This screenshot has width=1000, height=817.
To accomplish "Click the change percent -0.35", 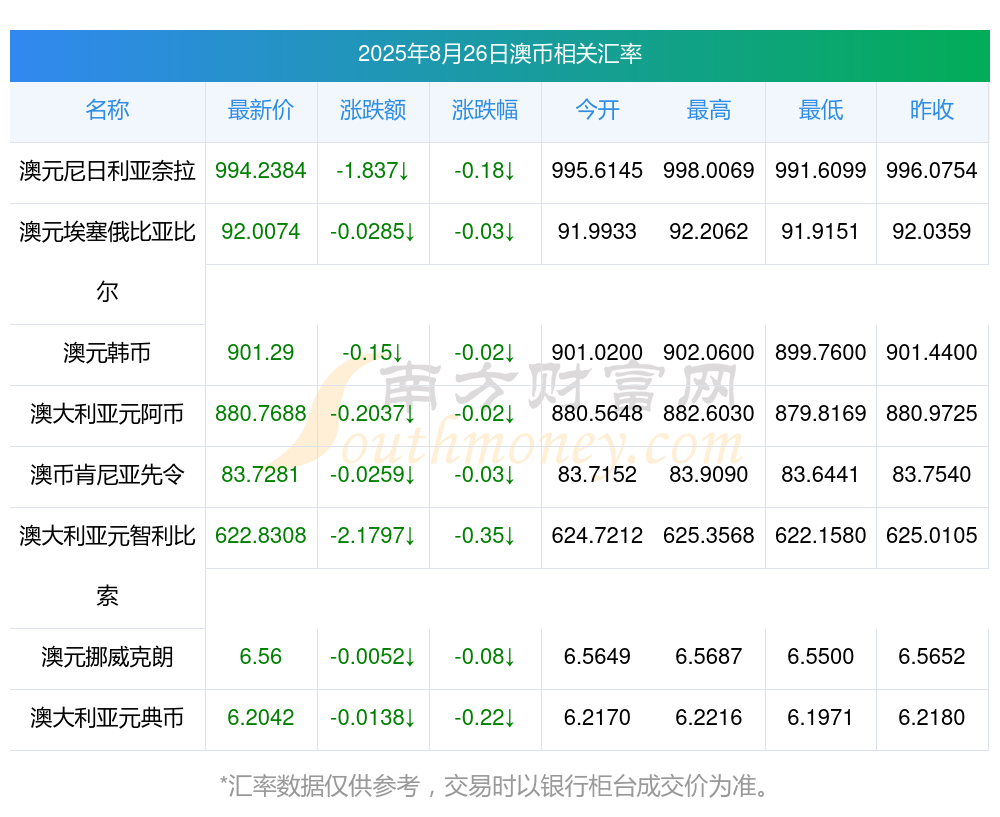I will (x=485, y=536).
